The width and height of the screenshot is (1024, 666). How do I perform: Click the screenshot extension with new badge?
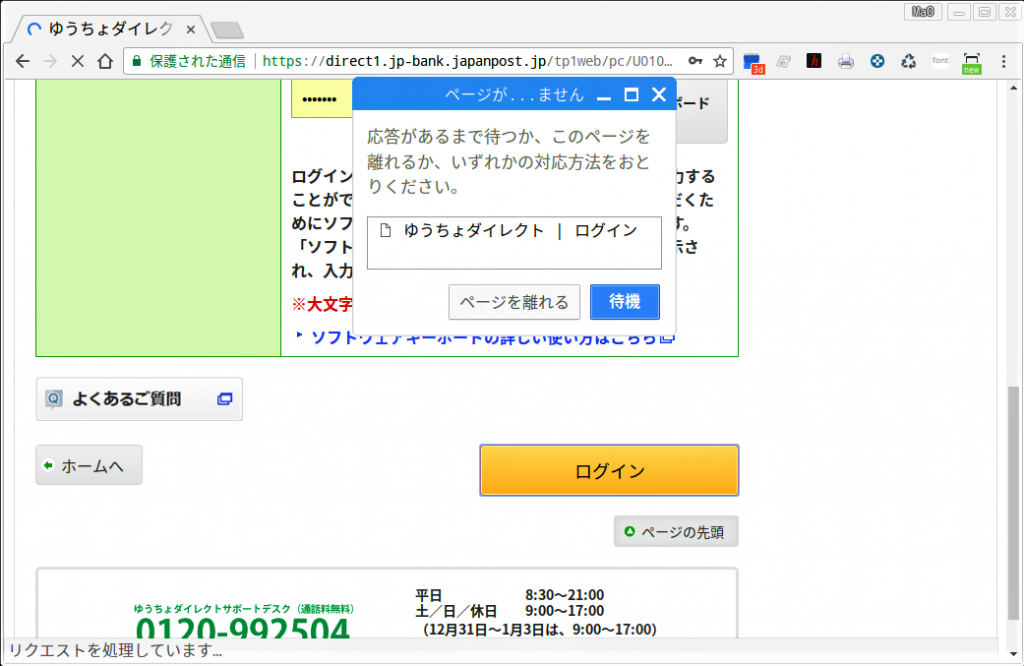[972, 63]
